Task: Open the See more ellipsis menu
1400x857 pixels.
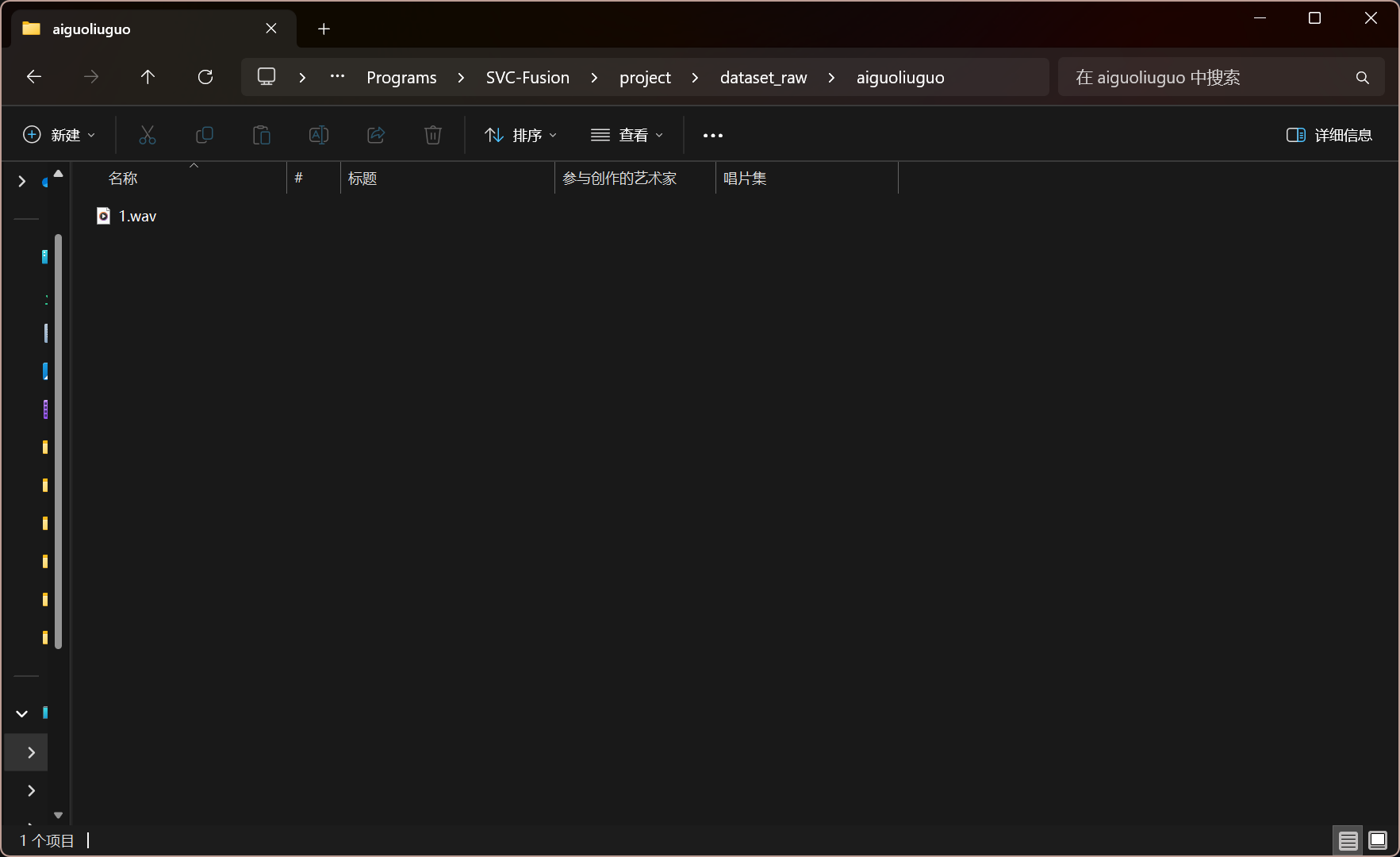Action: pyautogui.click(x=713, y=135)
